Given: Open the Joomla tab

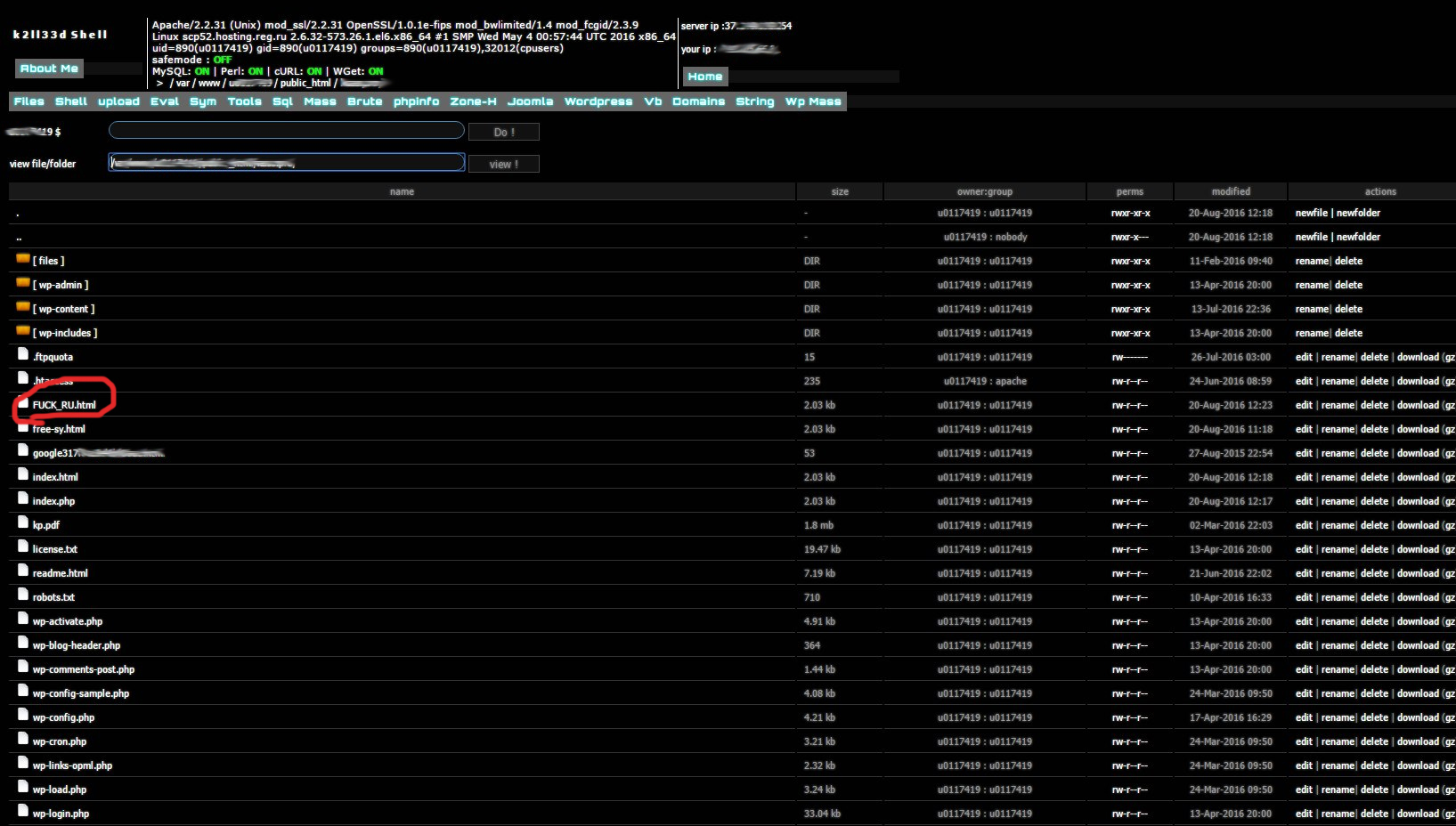Looking at the screenshot, I should 531,101.
